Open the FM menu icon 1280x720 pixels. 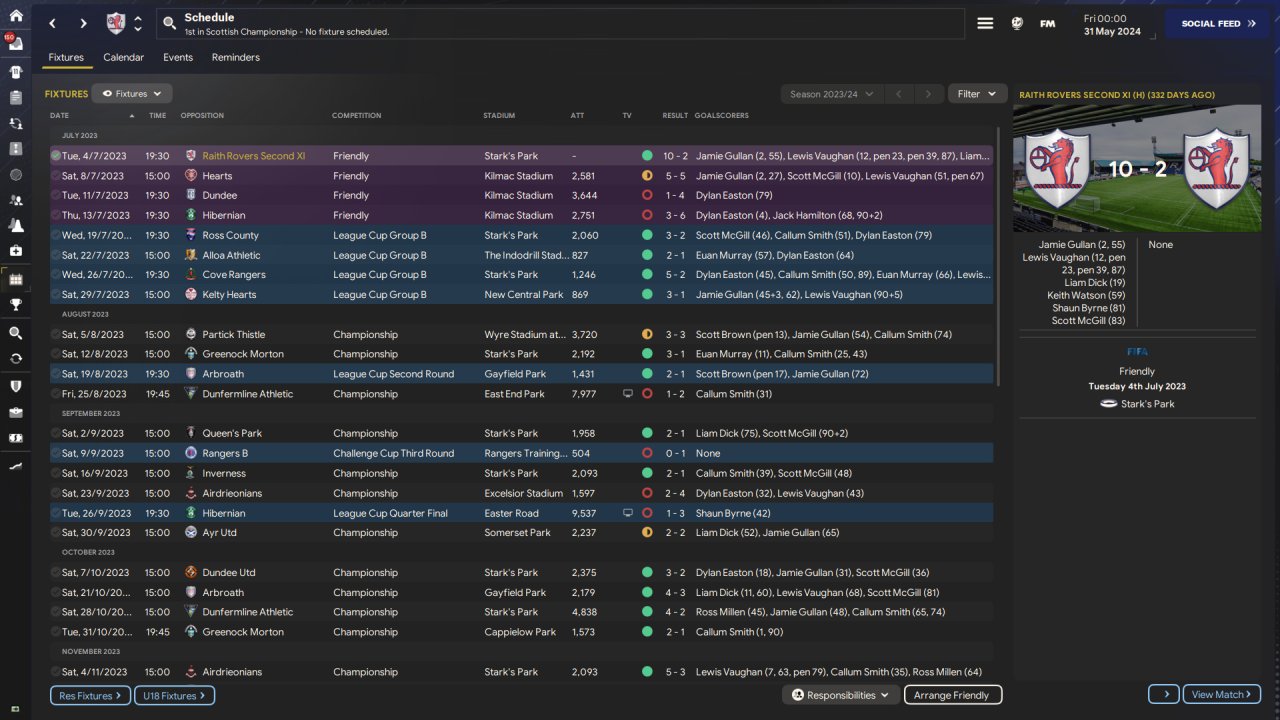[1047, 23]
